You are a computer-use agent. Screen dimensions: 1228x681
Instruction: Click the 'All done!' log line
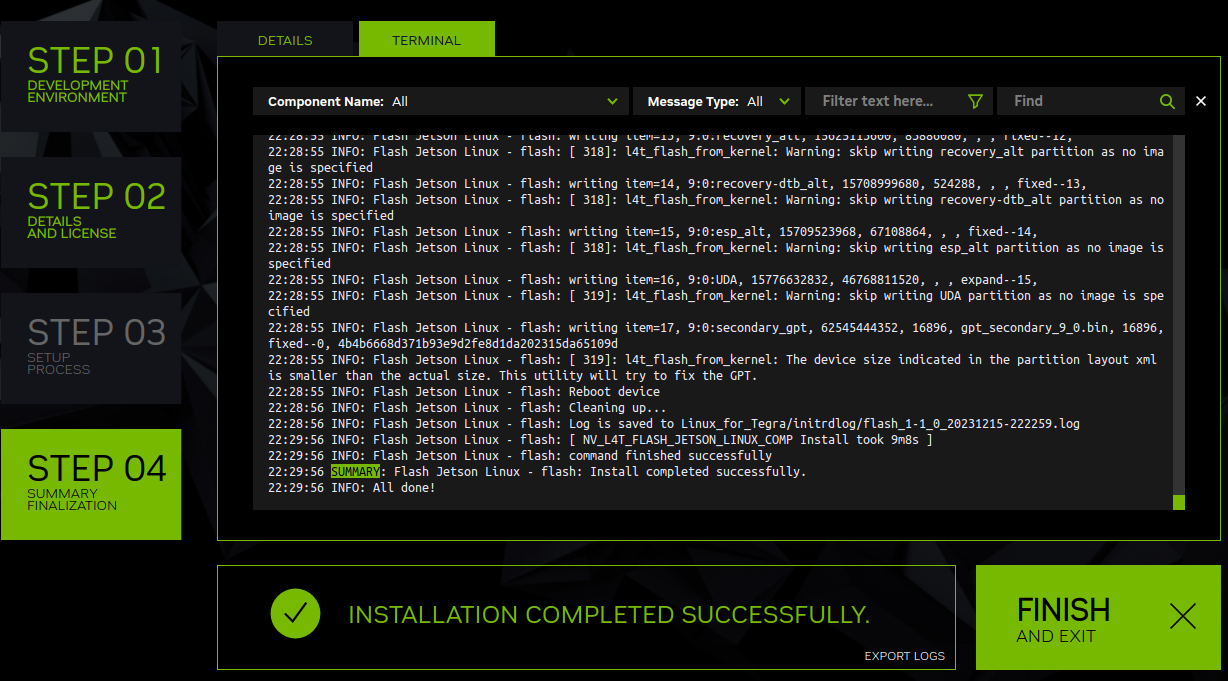(x=352, y=488)
